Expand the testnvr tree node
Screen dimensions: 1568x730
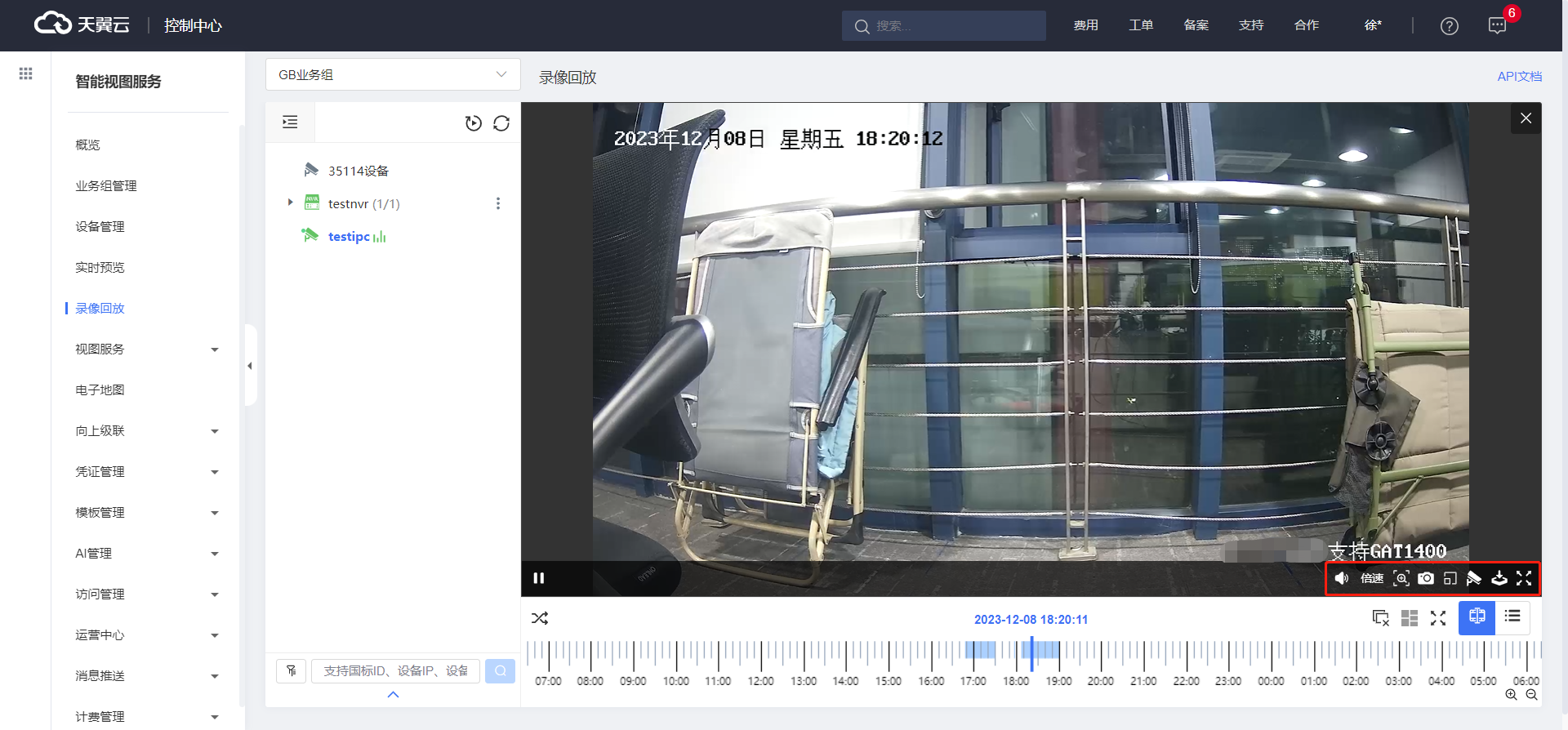coord(290,203)
